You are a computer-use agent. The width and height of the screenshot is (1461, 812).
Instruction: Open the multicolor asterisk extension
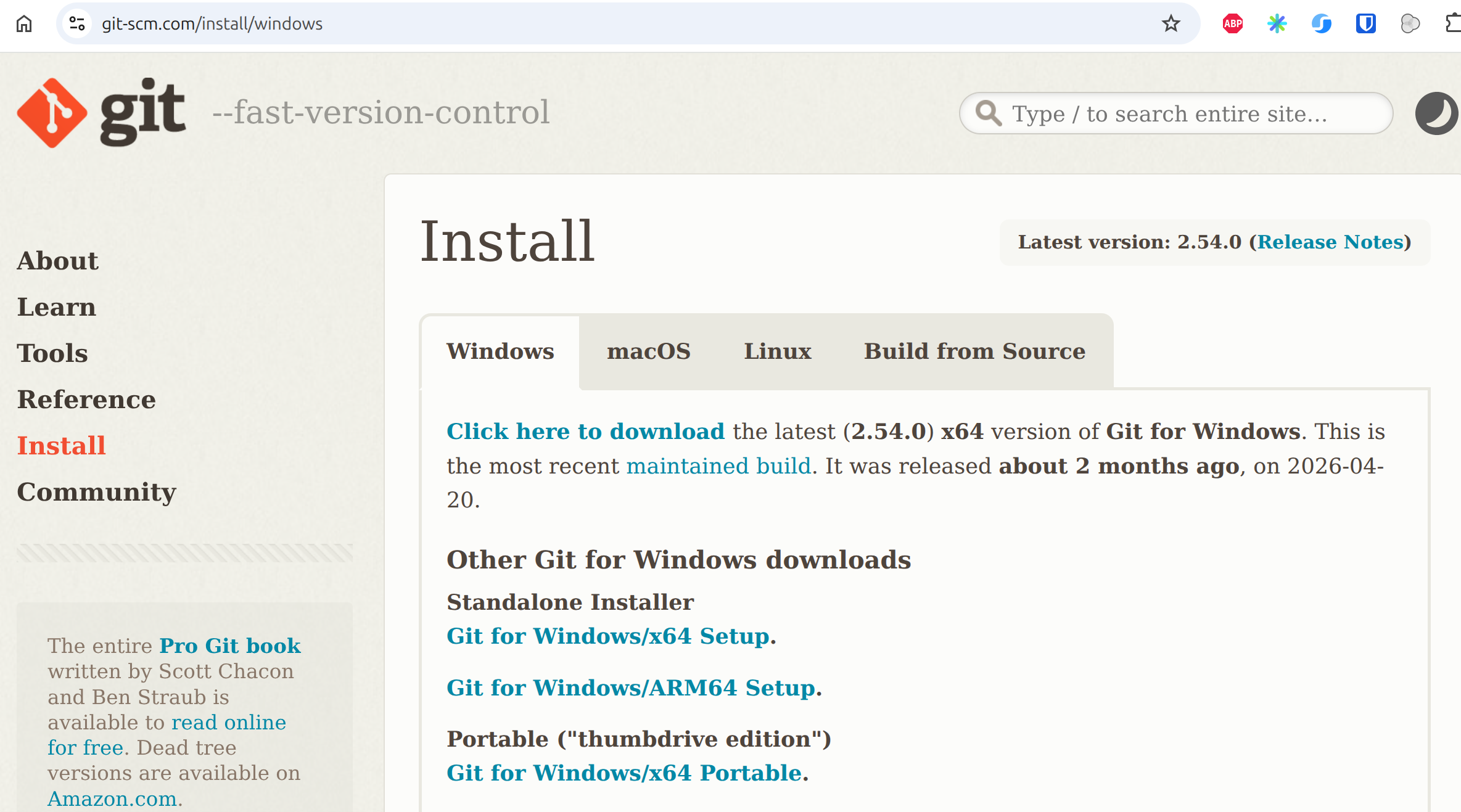pyautogui.click(x=1277, y=24)
